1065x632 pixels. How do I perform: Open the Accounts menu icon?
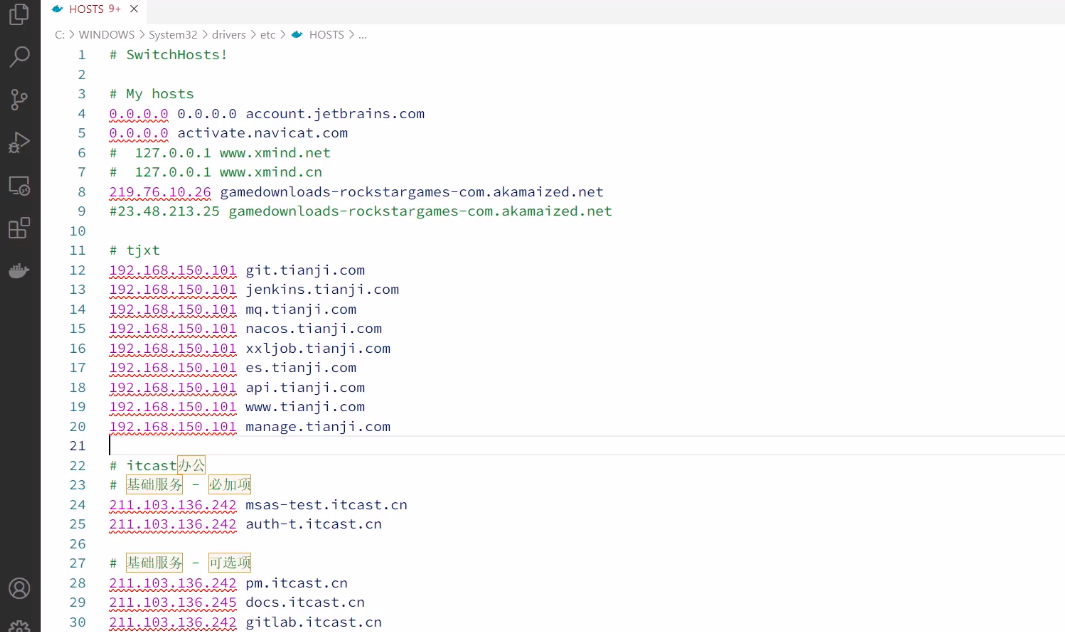[x=19, y=588]
